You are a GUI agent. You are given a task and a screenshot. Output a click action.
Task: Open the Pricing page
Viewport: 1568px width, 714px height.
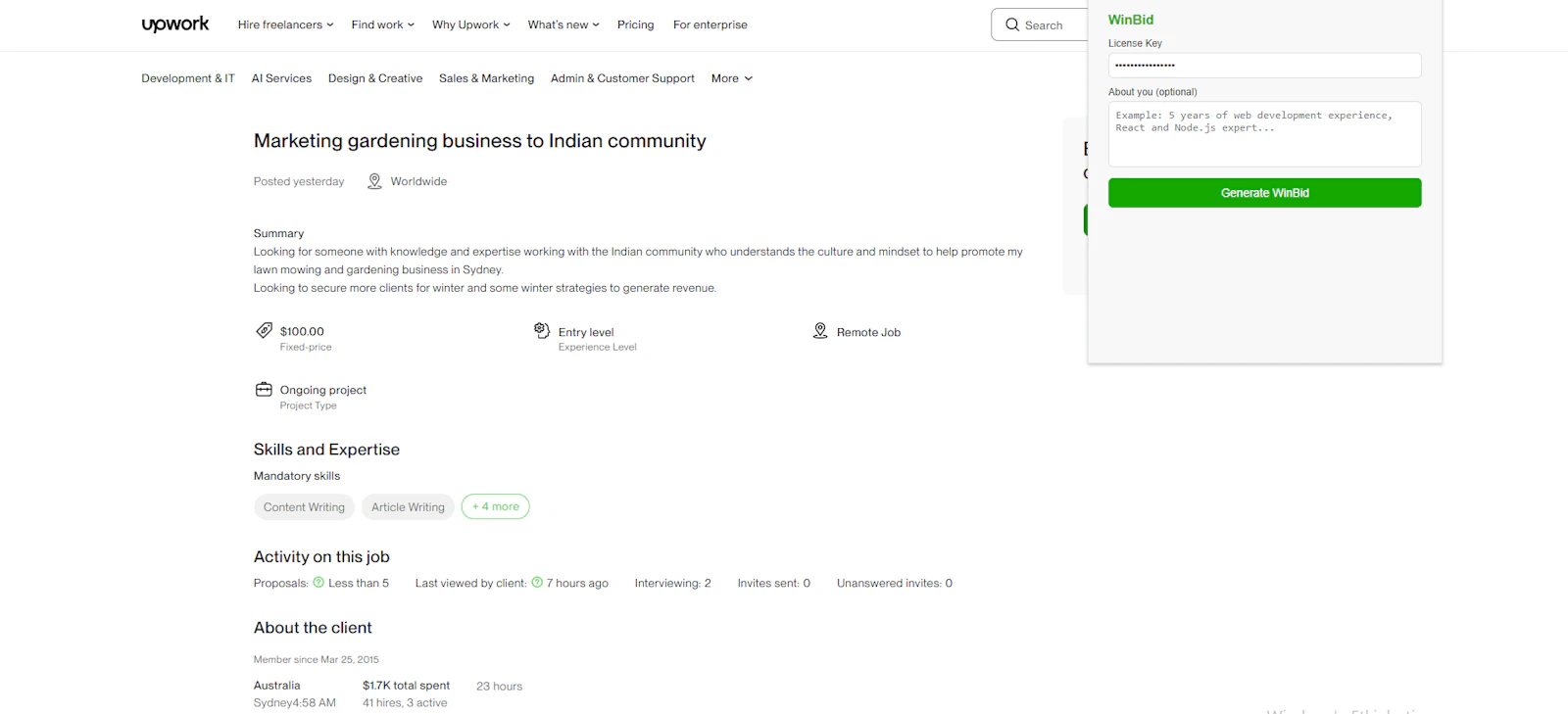pyautogui.click(x=636, y=24)
